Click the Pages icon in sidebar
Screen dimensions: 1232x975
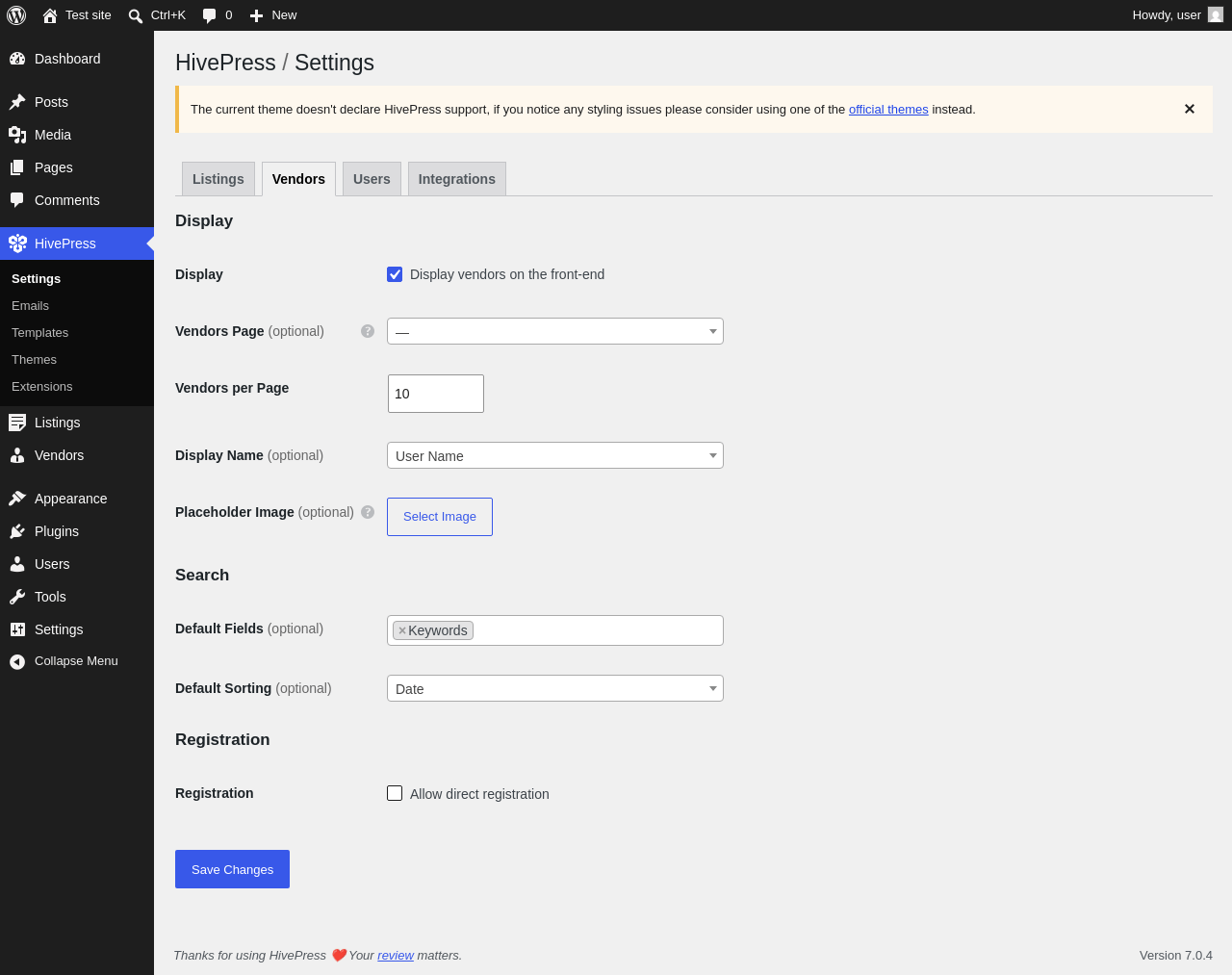17,167
